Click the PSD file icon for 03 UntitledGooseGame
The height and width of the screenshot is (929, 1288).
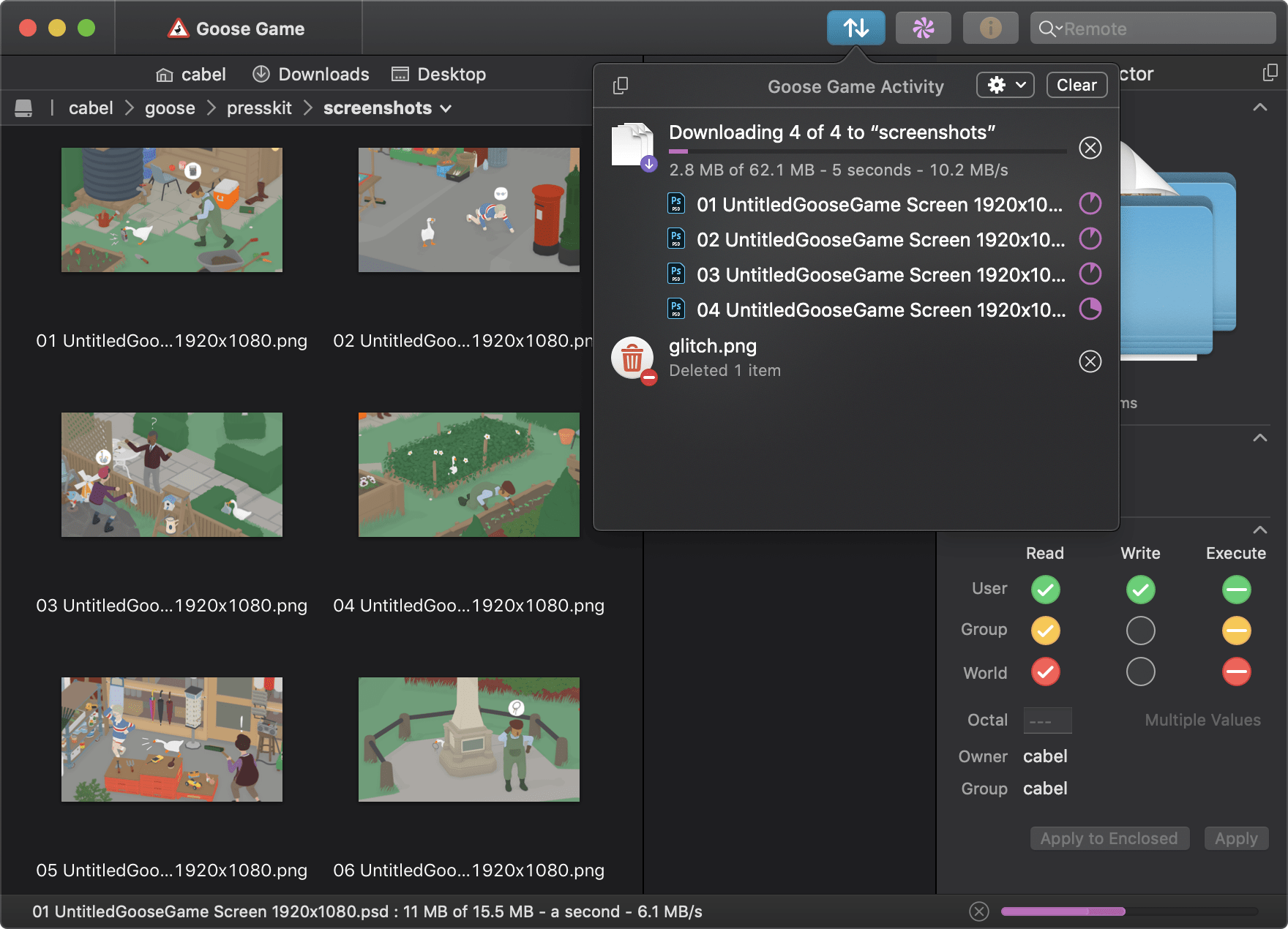tap(676, 274)
